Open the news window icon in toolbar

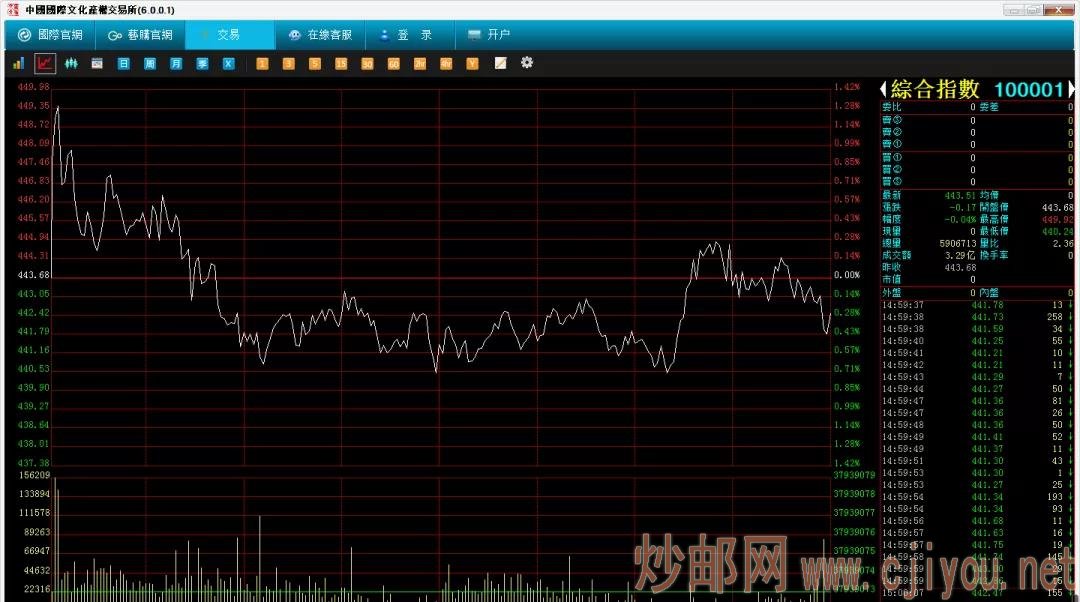click(97, 63)
